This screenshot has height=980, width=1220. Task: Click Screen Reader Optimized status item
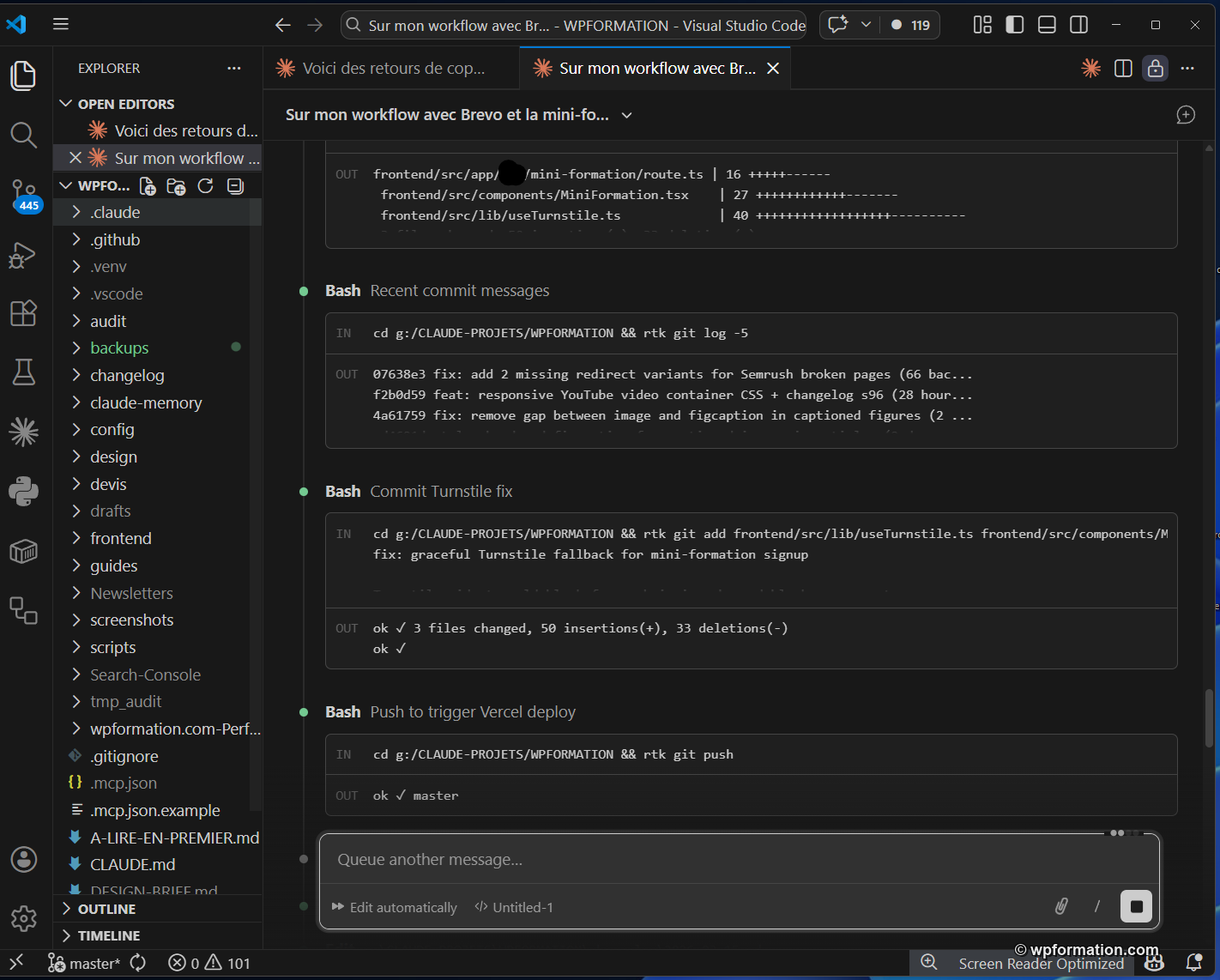pos(1041,964)
